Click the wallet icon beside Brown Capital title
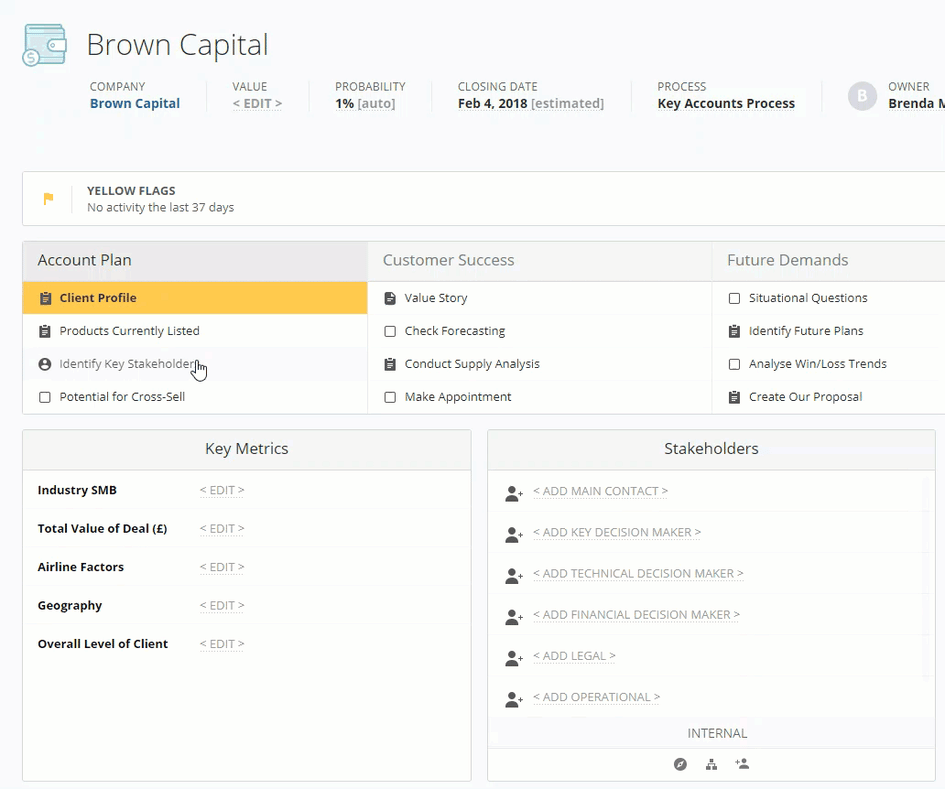Screen dimensions: 945x789 (x=45, y=46)
